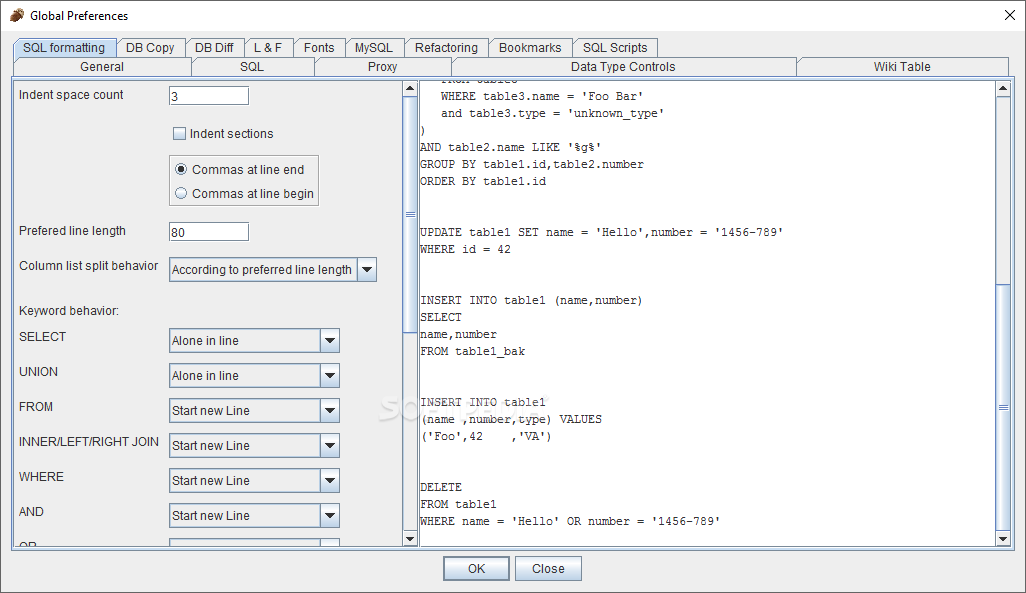This screenshot has height=593, width=1026.
Task: Select Commas at line end option
Action: (181, 170)
